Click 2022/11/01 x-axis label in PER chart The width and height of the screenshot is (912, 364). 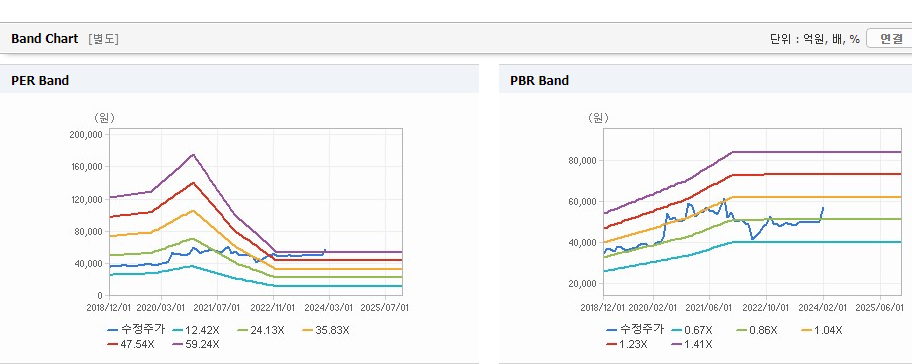point(273,307)
